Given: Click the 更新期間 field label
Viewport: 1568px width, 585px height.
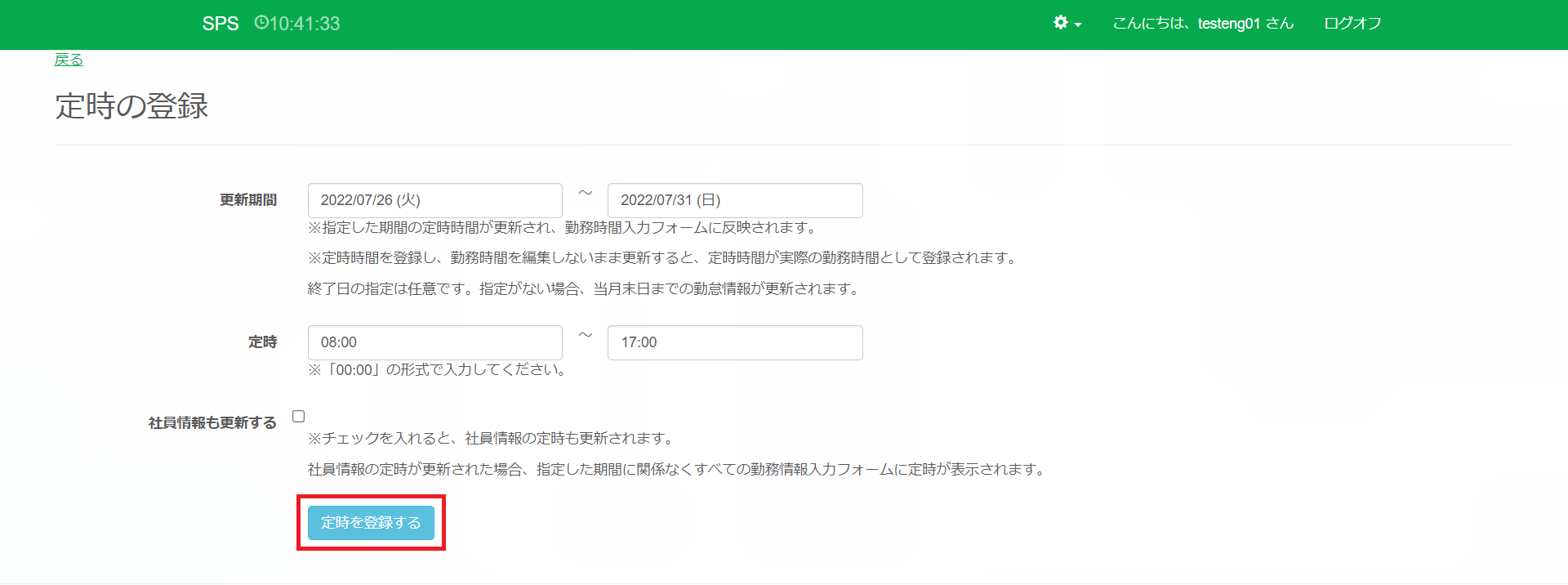Looking at the screenshot, I should click(248, 200).
